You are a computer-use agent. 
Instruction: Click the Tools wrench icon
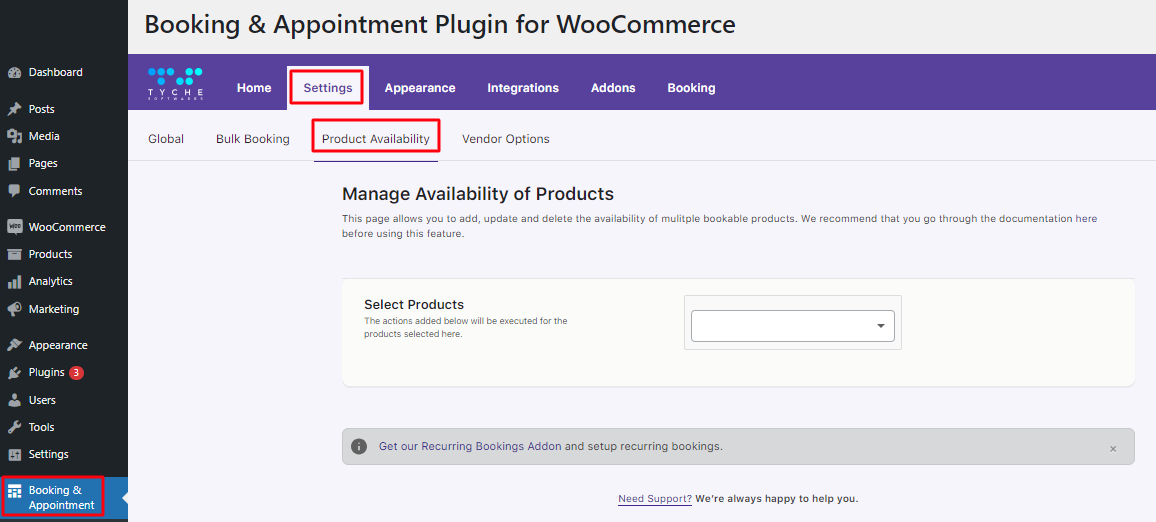(14, 427)
